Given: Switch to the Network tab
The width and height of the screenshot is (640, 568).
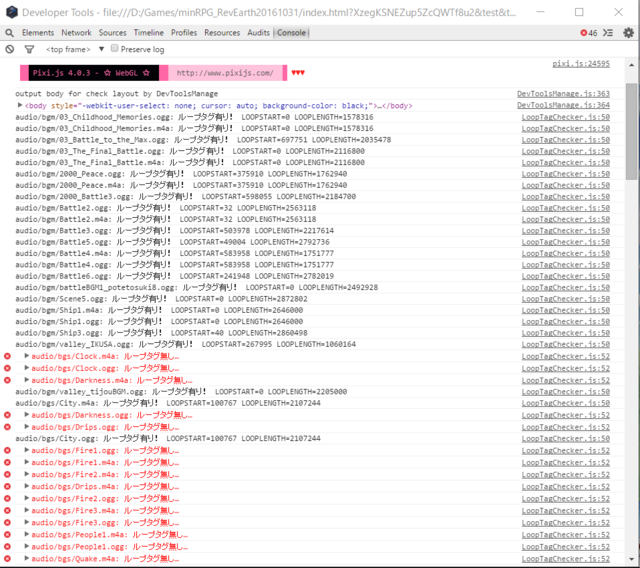Looking at the screenshot, I should click(x=76, y=33).
